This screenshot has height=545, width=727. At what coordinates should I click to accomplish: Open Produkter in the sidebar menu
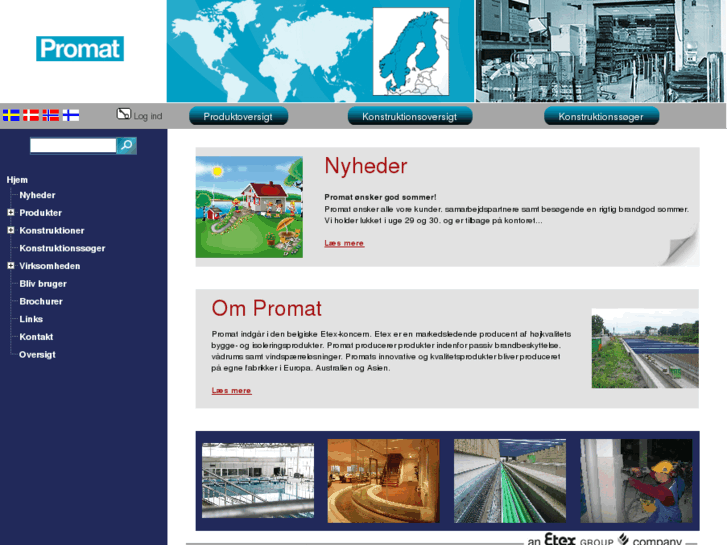click(40, 213)
